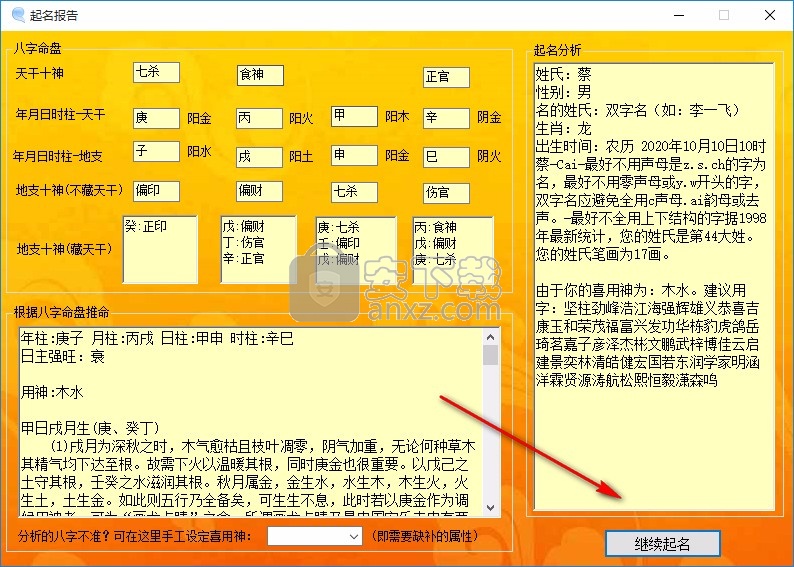Screen dimensions: 794x567
Task: Click scroll down arrow in 八字命盘推命 text box
Action: 490,507
